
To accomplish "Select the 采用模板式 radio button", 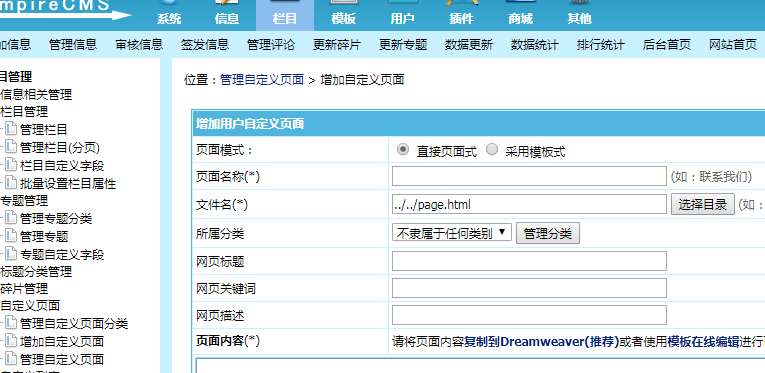I will click(492, 150).
